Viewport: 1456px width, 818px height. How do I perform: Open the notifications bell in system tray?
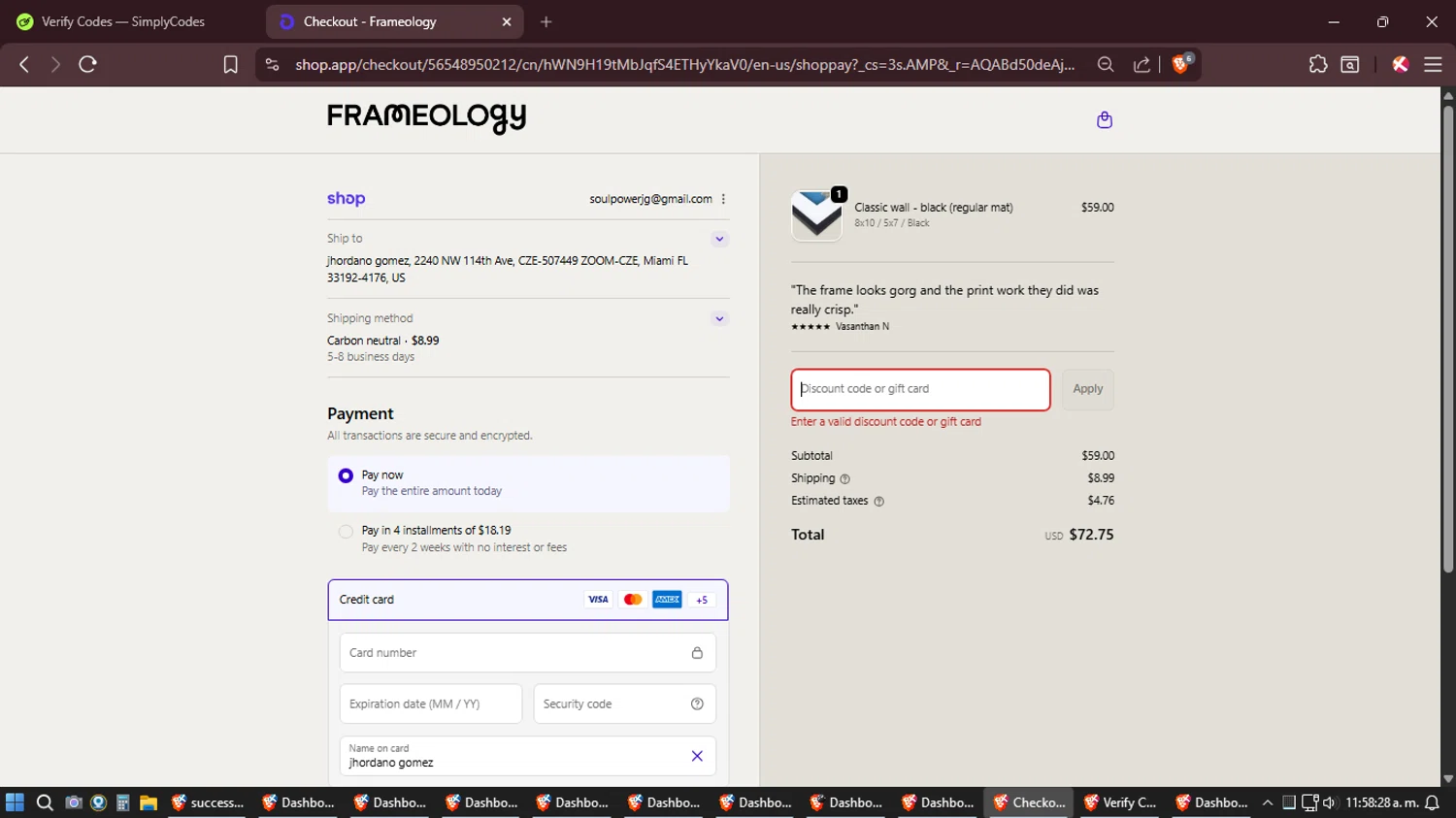(x=1432, y=802)
